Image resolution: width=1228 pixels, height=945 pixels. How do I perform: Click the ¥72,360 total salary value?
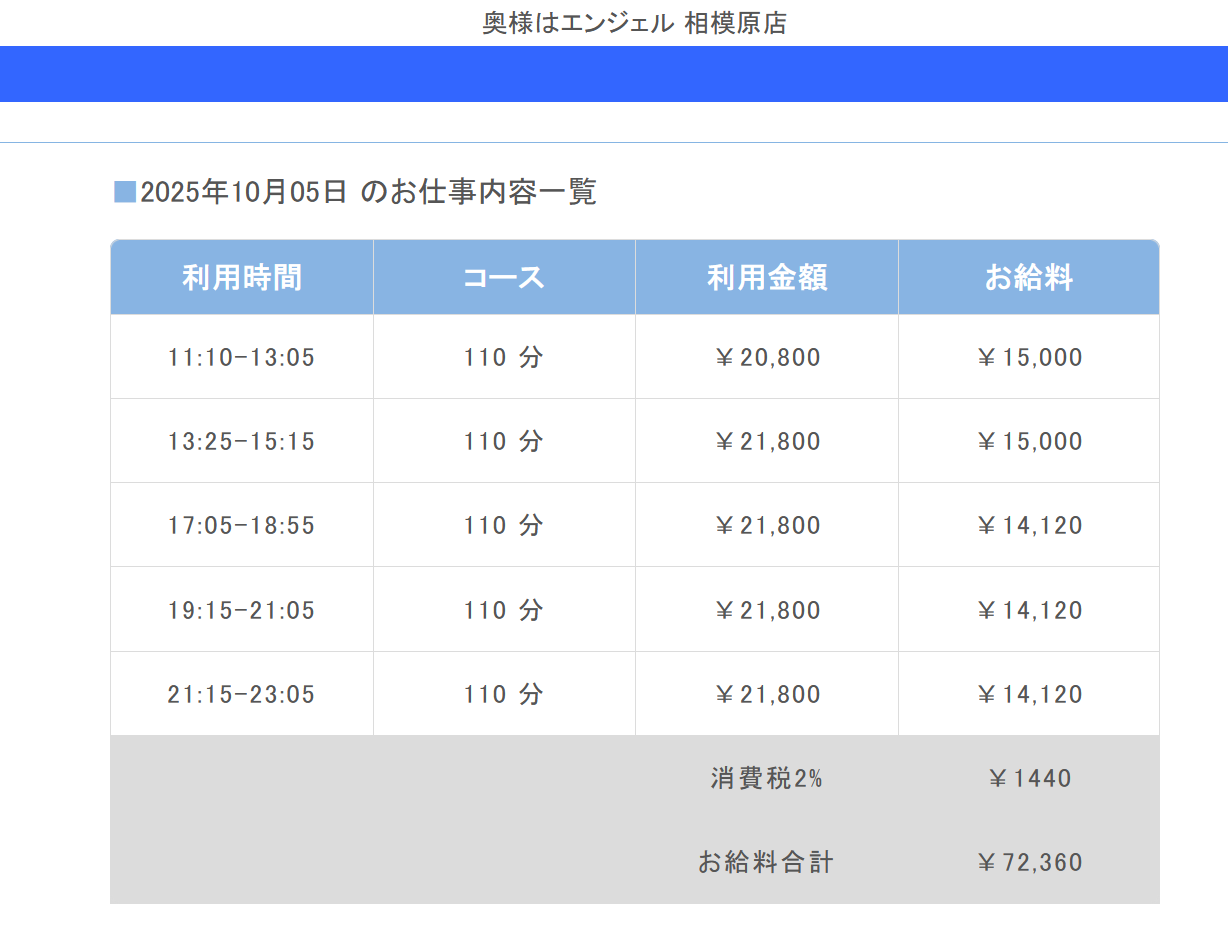point(1029,862)
